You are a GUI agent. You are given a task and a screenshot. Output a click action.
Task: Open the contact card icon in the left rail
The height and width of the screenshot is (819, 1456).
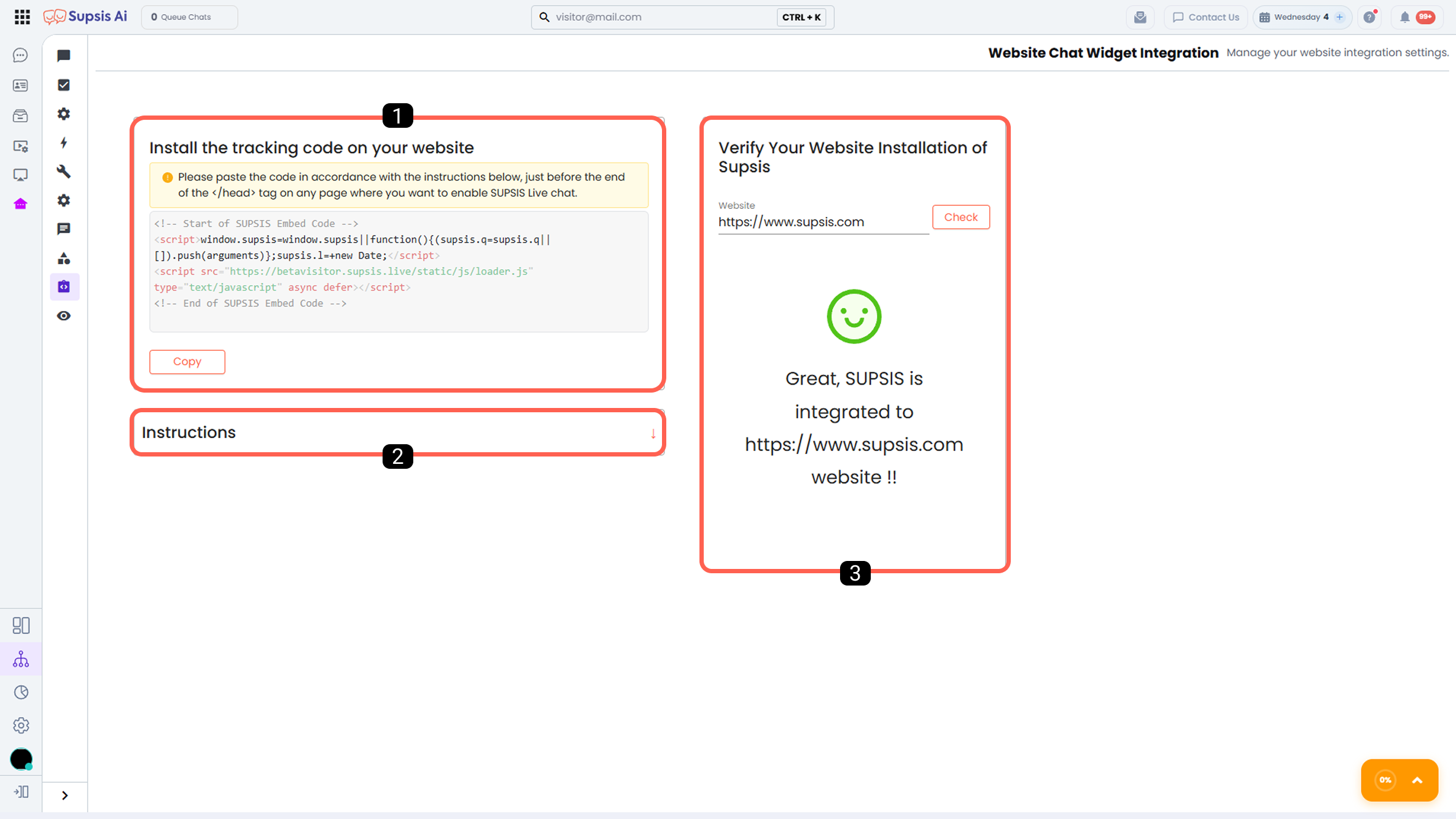pos(20,85)
